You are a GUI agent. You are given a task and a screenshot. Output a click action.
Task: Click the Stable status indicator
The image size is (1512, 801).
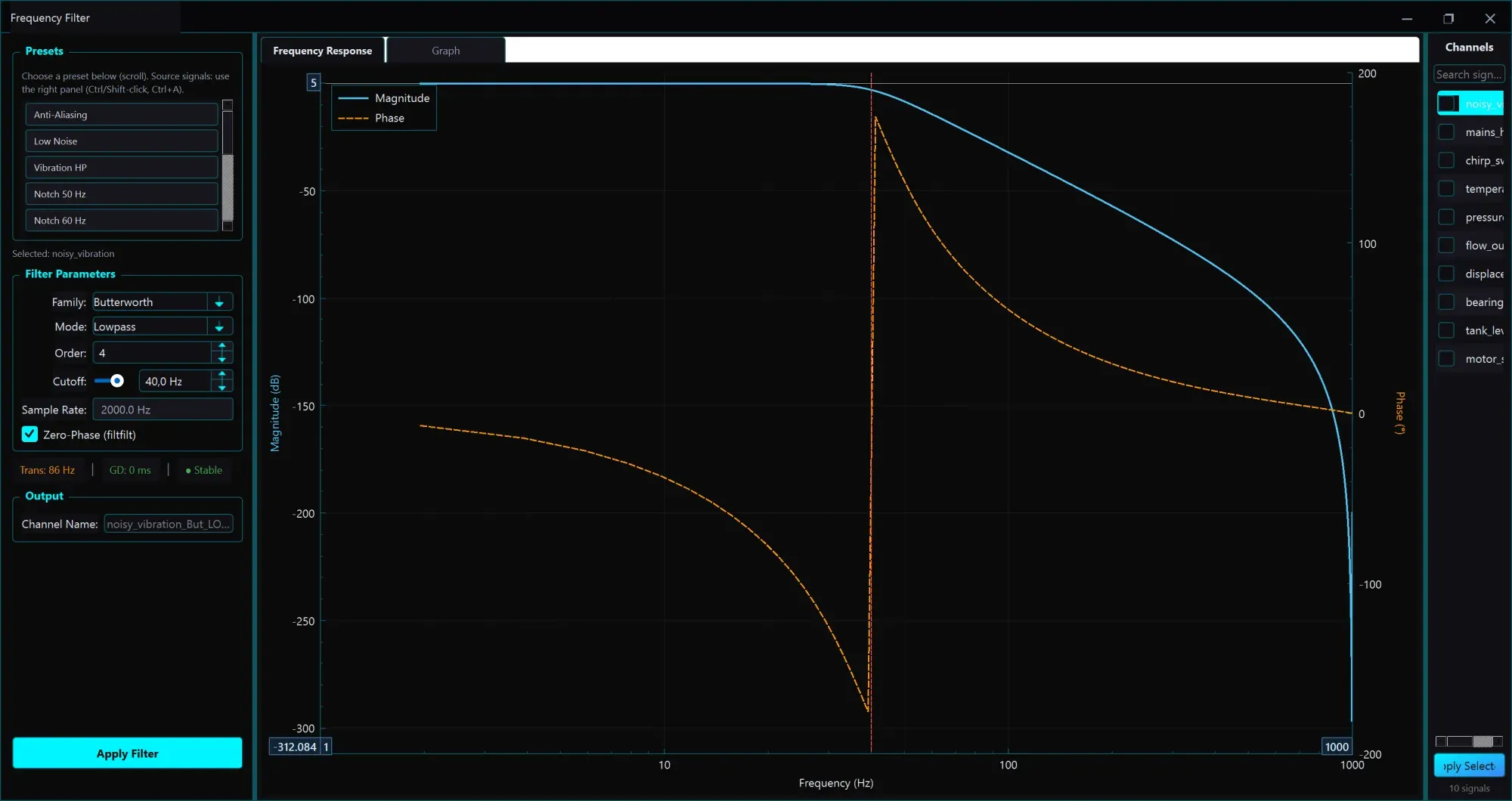pyautogui.click(x=203, y=470)
